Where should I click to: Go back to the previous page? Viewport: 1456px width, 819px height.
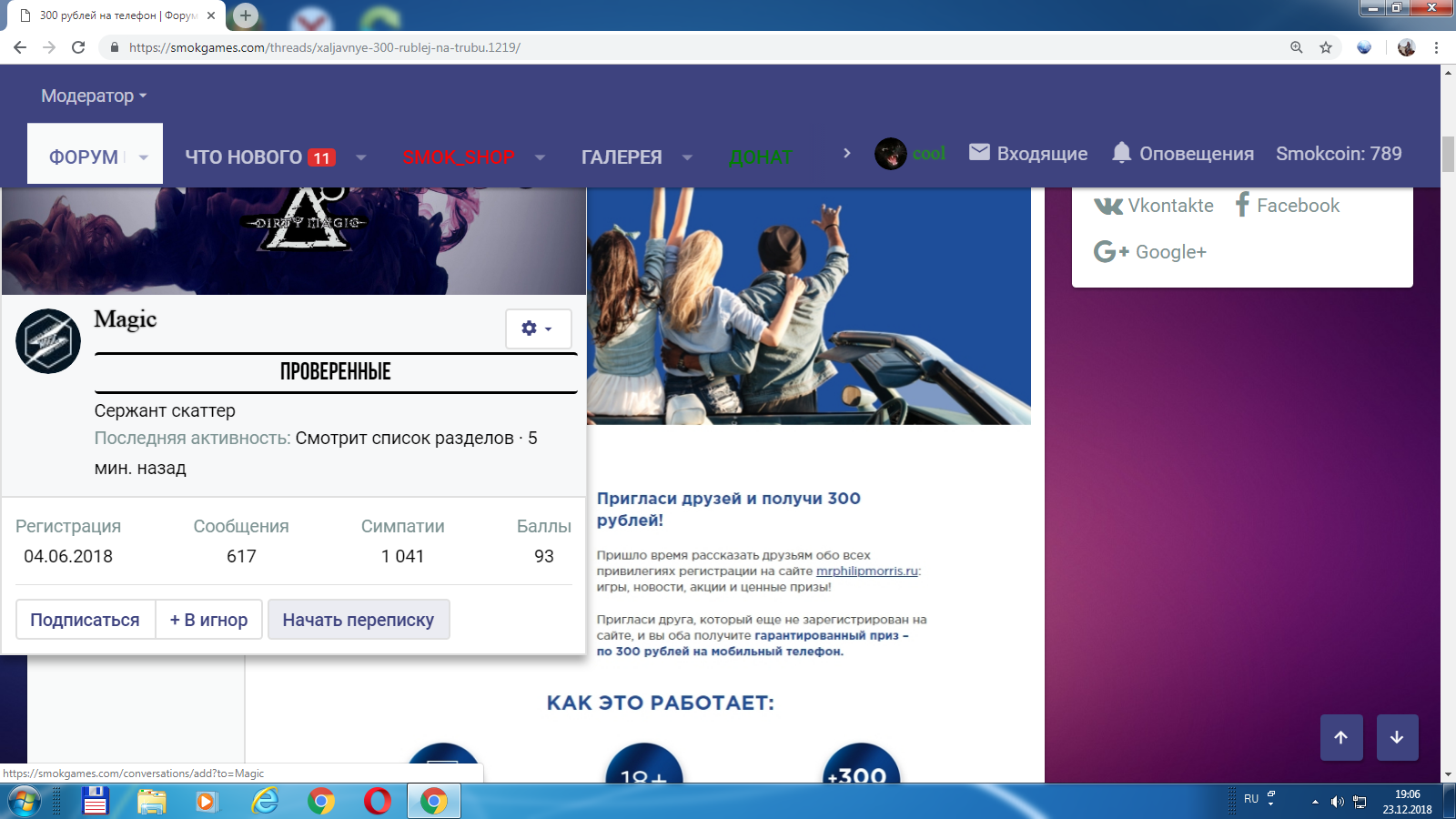(20, 47)
